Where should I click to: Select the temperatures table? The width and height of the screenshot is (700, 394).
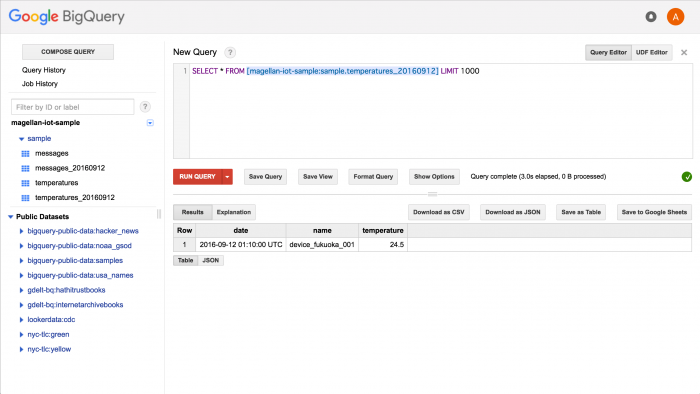click(x=57, y=183)
